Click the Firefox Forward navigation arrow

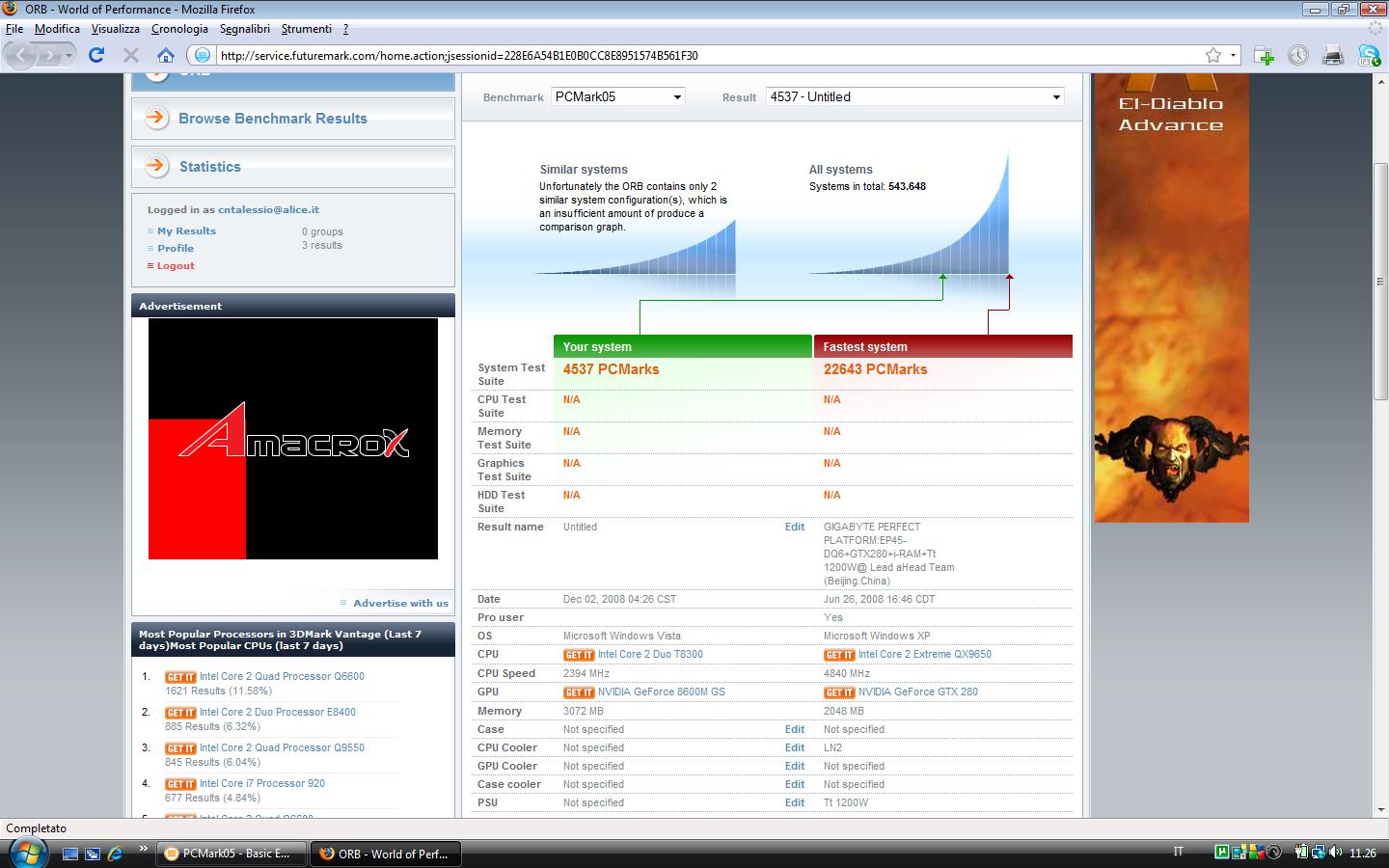tap(50, 56)
